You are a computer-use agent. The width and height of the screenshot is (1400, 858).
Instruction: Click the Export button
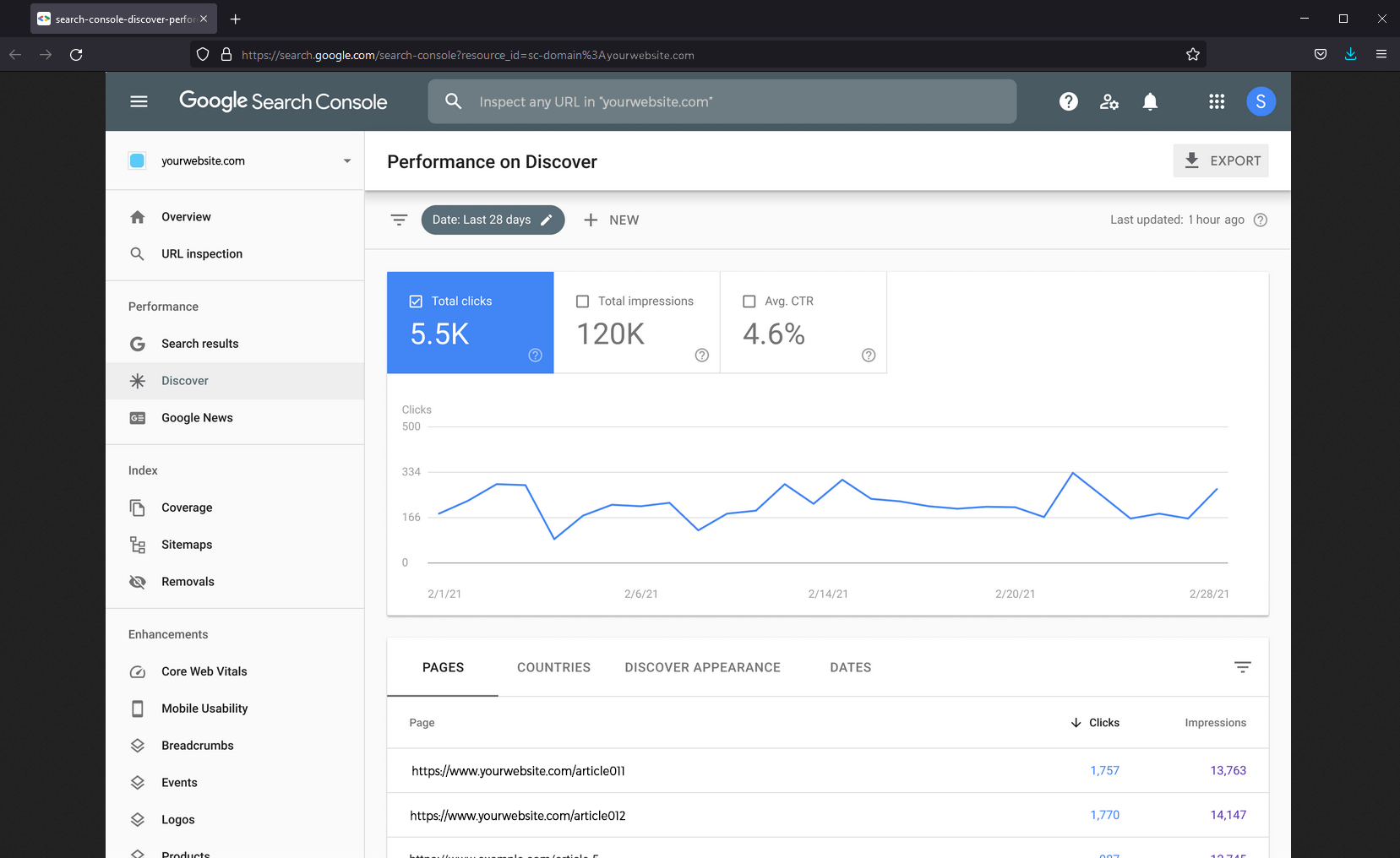1220,160
